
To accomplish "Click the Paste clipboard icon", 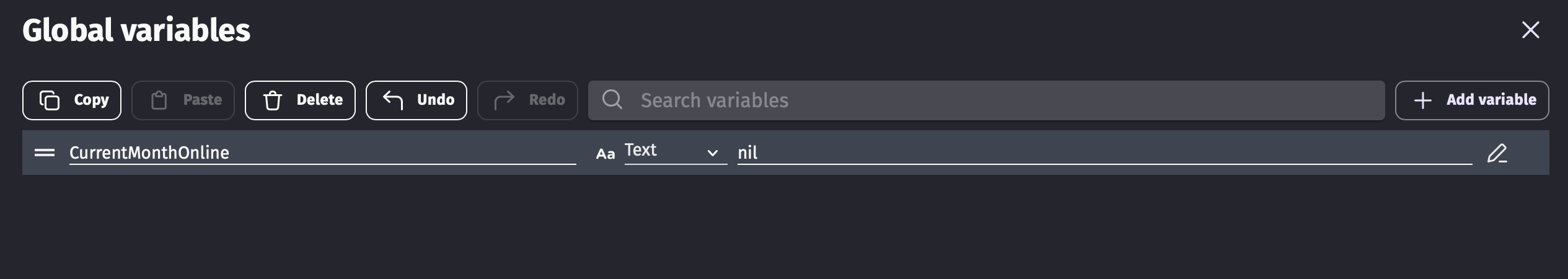I will pos(159,100).
